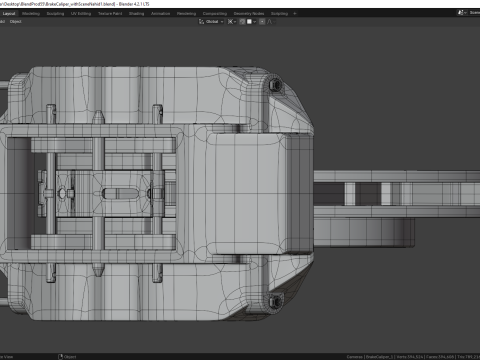Click the Scene name field
Viewport: 480px width, 360px height.
(474, 13)
